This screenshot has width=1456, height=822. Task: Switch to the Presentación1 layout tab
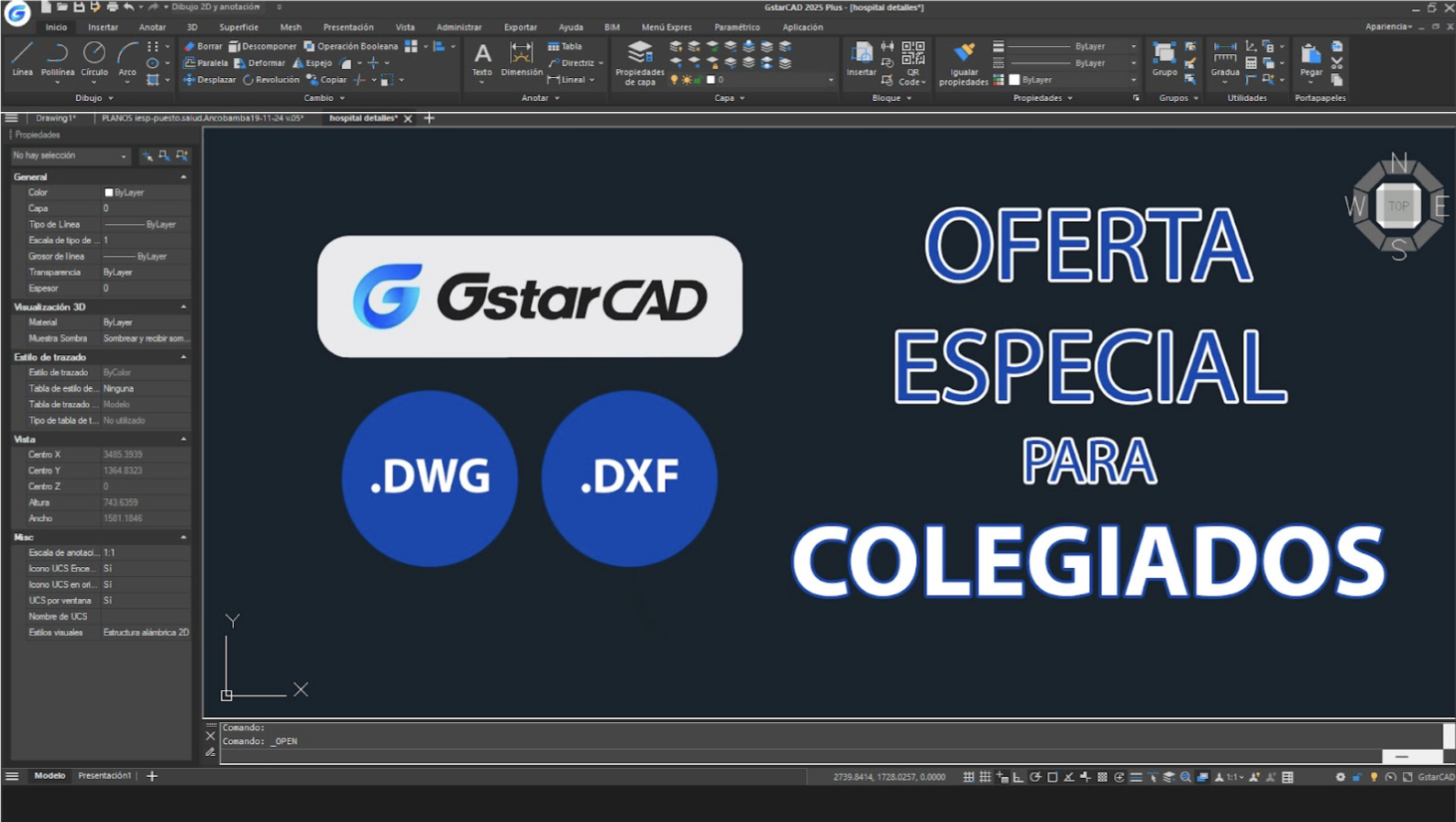point(105,776)
